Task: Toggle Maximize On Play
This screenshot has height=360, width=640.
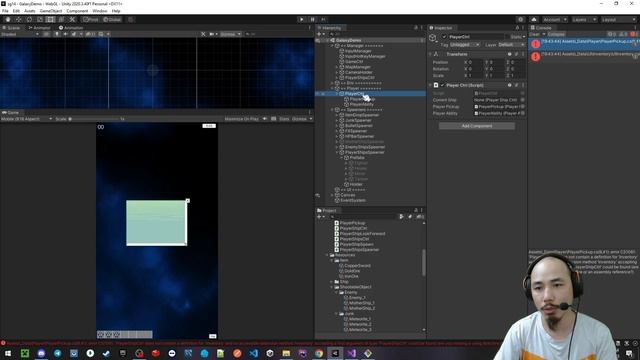Action: pyautogui.click(x=241, y=119)
